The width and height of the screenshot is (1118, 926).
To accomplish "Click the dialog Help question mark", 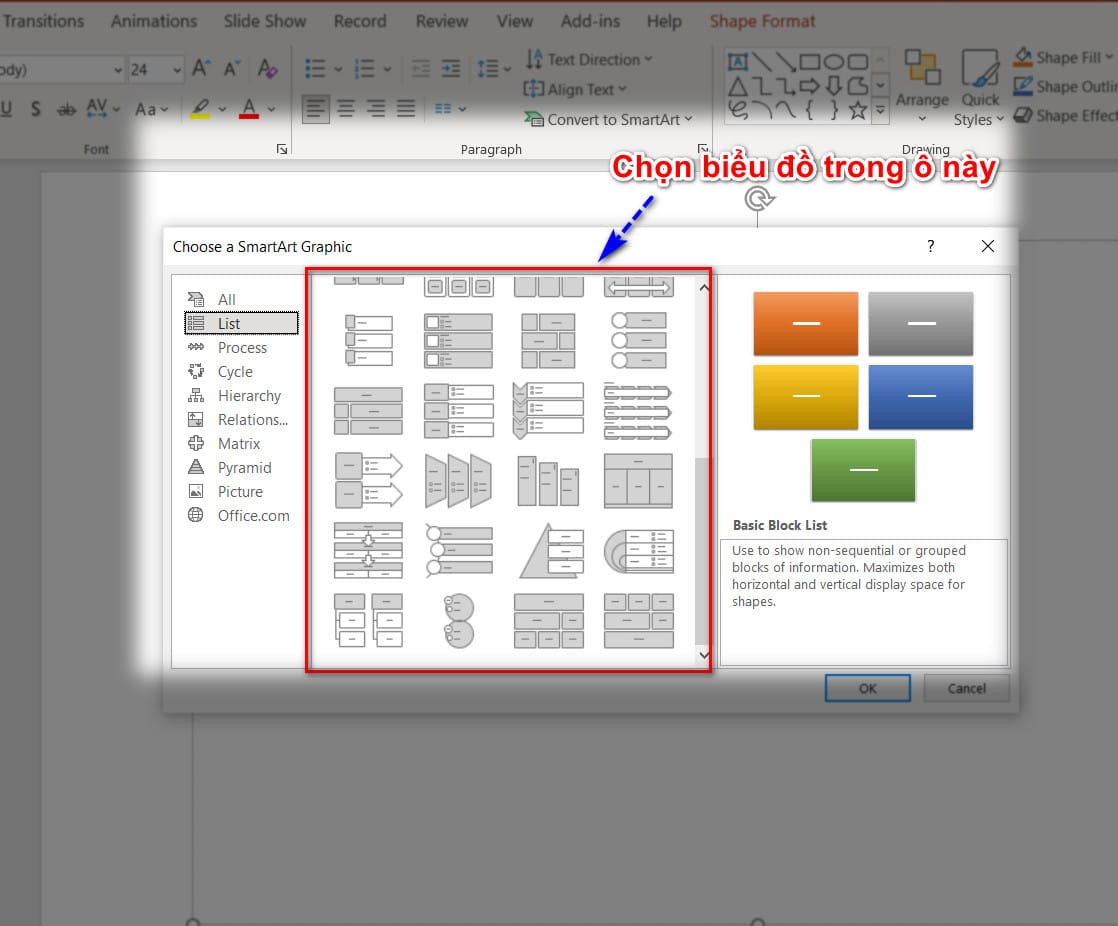I will tap(930, 246).
